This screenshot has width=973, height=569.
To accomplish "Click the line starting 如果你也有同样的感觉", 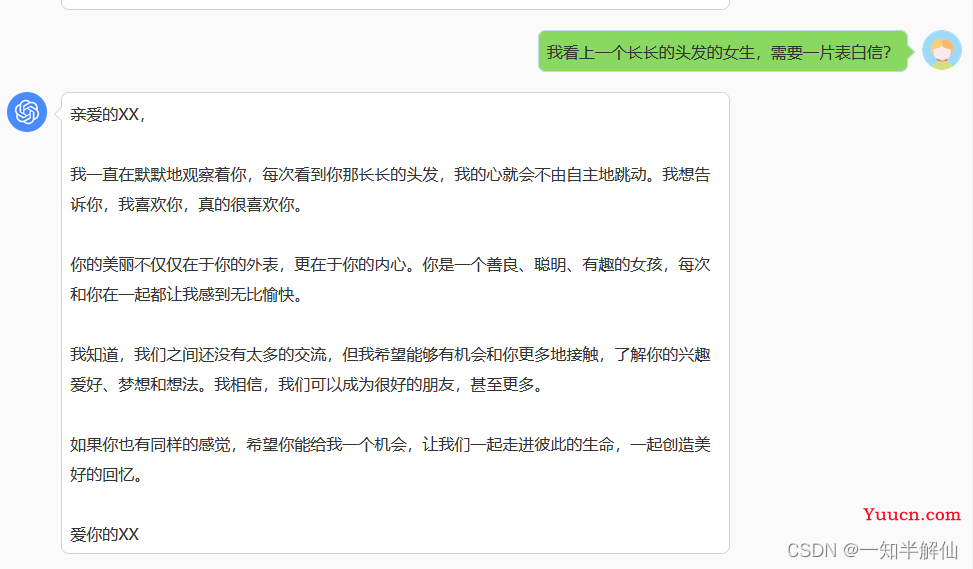I will tap(390, 444).
